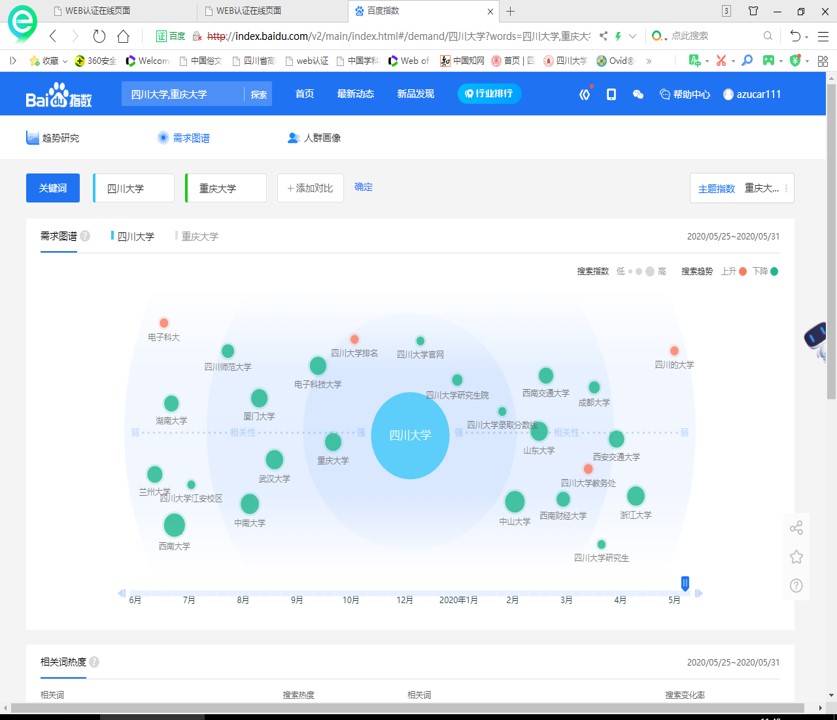Image resolution: width=837 pixels, height=720 pixels.
Task: Click the WeChat icon in the Baidu header
Action: [x=638, y=94]
